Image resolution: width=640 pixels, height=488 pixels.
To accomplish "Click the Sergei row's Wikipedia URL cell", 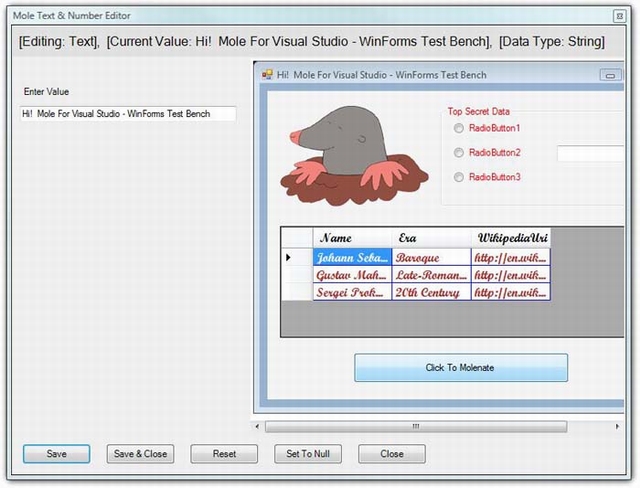I will click(x=511, y=293).
